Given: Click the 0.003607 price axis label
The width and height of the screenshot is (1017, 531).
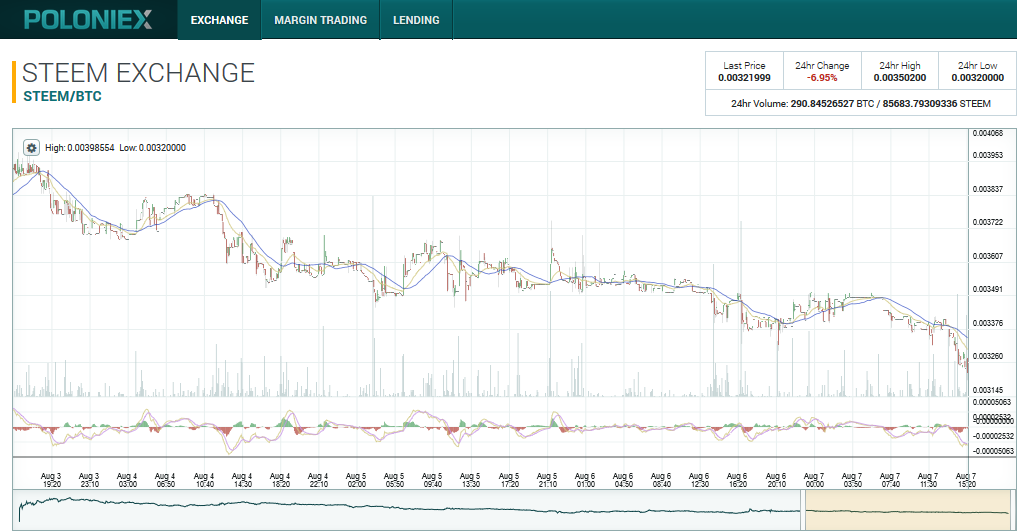Looking at the screenshot, I should click(987, 256).
